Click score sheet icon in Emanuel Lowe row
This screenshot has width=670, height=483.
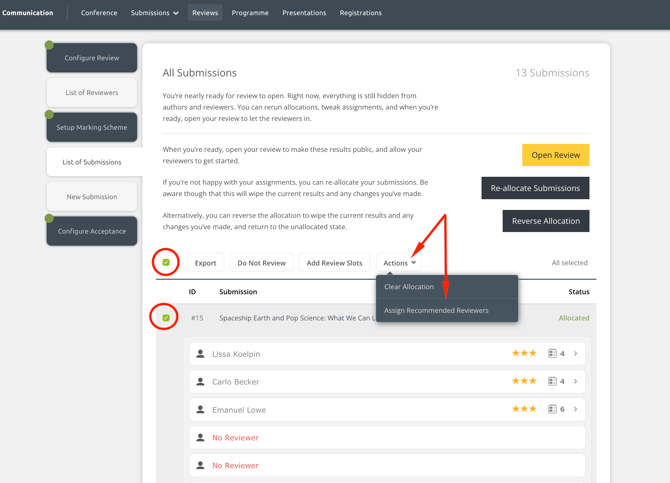[552, 410]
